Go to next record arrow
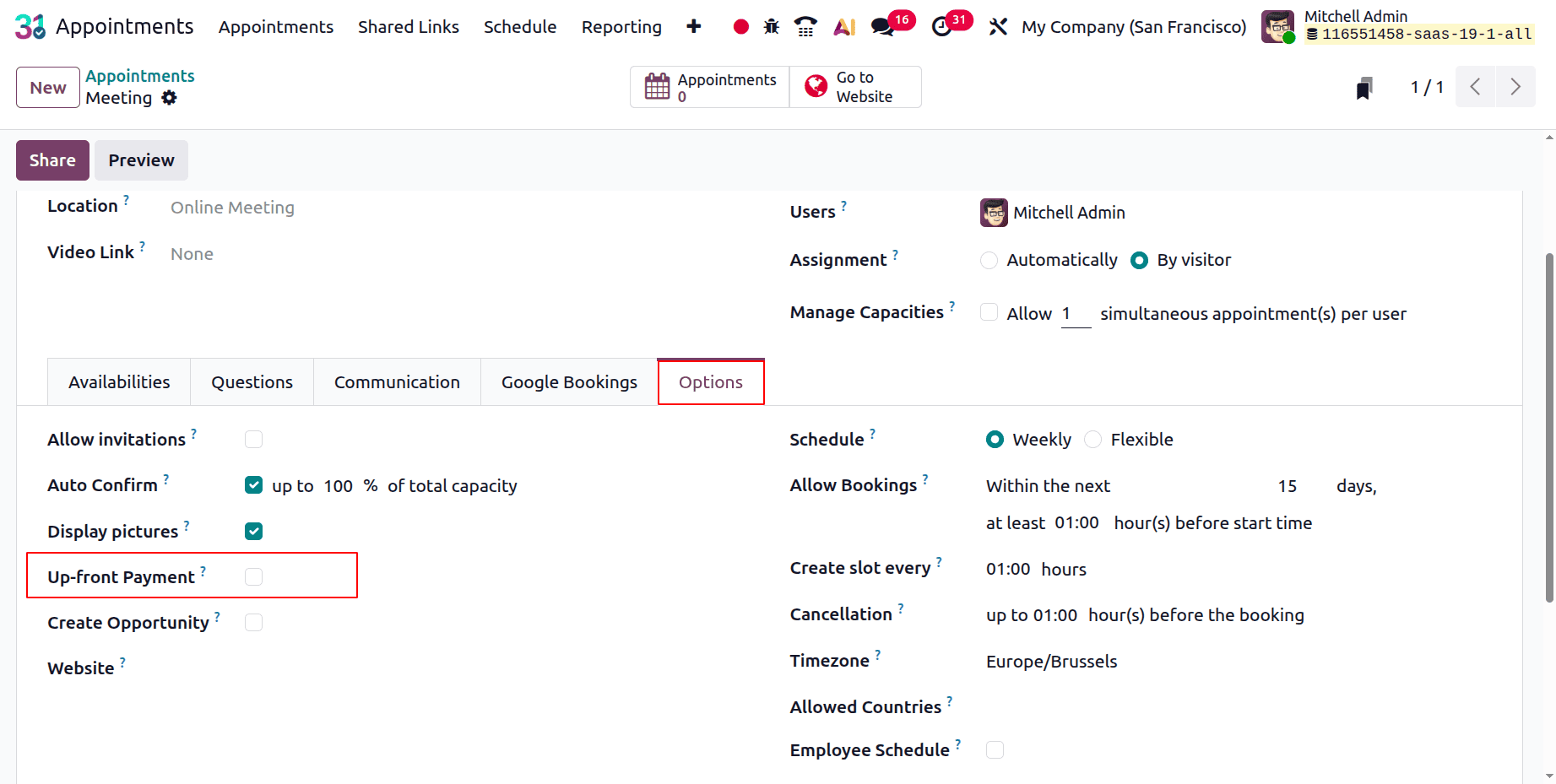1556x784 pixels. pyautogui.click(x=1515, y=87)
